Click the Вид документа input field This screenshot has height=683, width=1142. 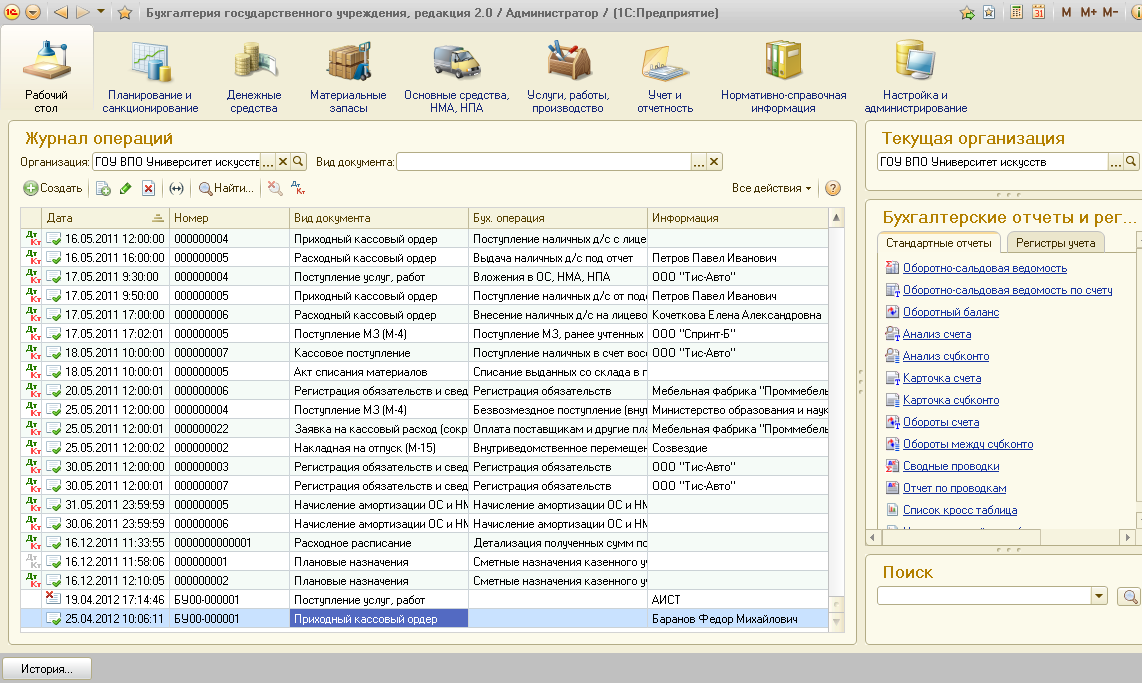(x=543, y=162)
